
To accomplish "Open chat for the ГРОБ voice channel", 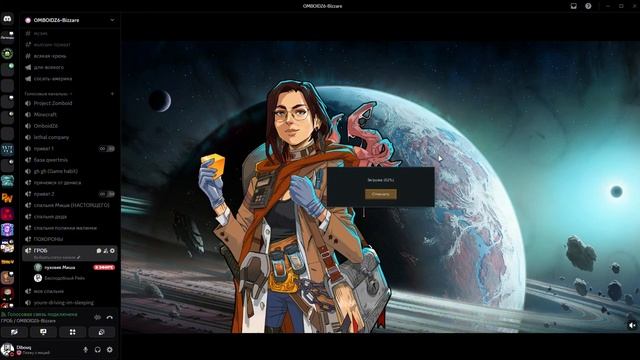I will pyautogui.click(x=98, y=251).
